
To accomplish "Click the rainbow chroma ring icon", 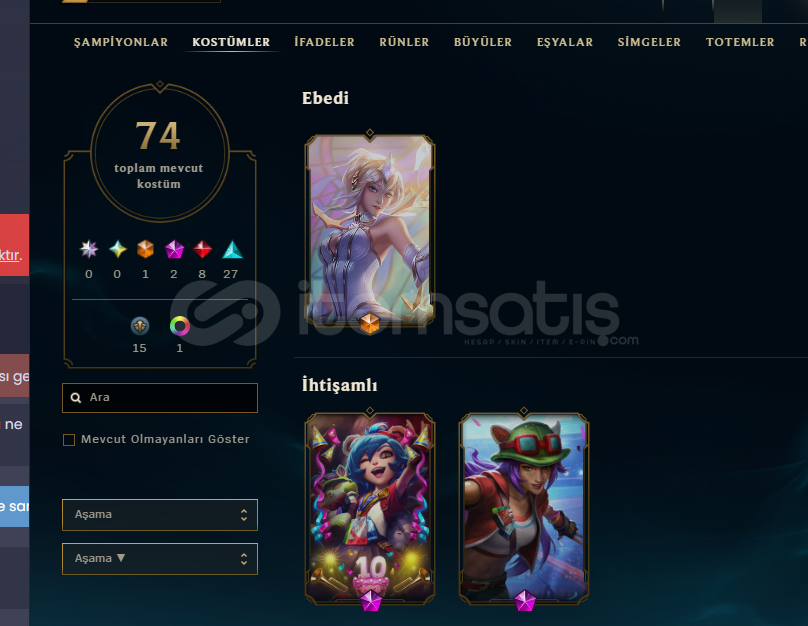I will pyautogui.click(x=179, y=326).
